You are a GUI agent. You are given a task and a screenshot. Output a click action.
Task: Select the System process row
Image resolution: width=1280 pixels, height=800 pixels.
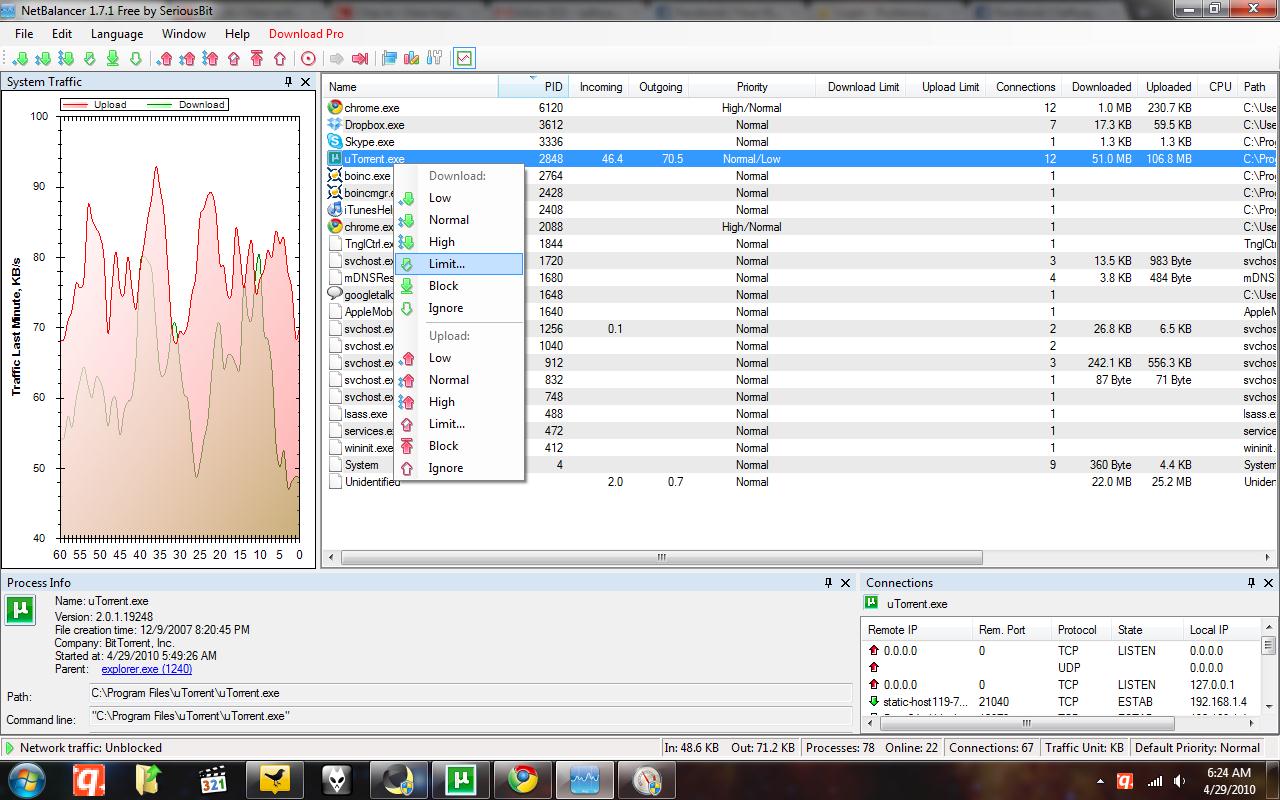[800, 465]
